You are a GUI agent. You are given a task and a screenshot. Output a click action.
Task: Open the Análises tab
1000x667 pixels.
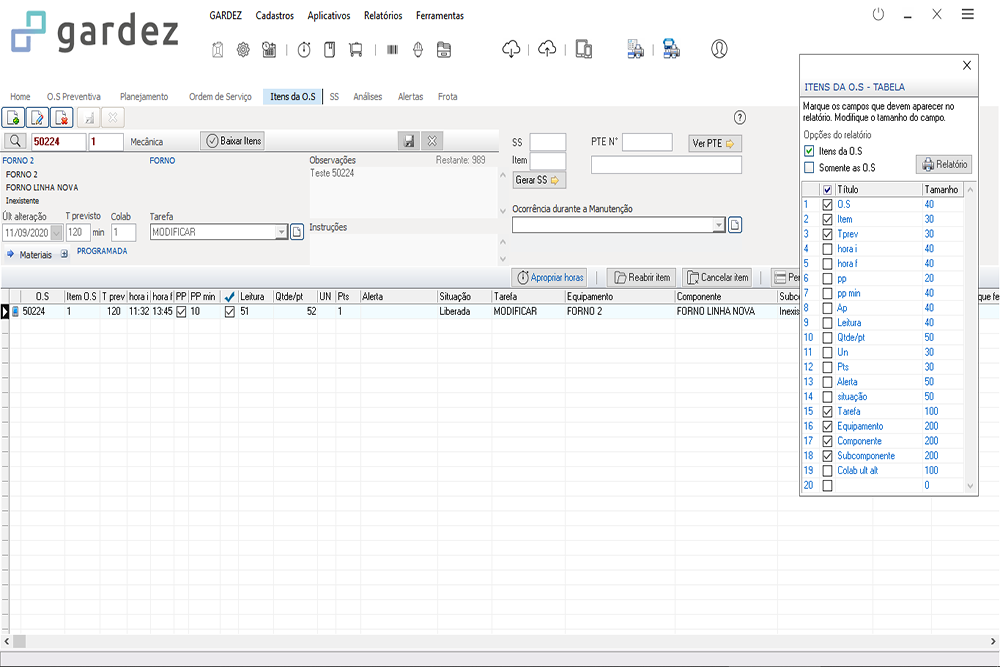(x=368, y=96)
